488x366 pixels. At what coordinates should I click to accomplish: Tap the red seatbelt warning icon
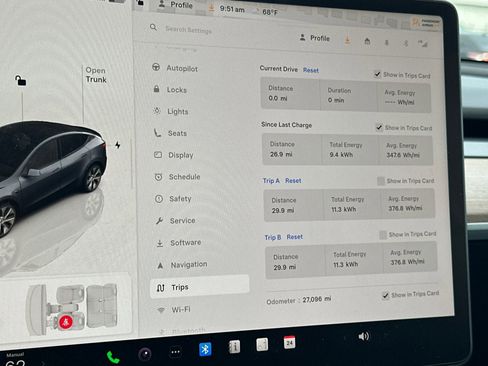coord(66,322)
